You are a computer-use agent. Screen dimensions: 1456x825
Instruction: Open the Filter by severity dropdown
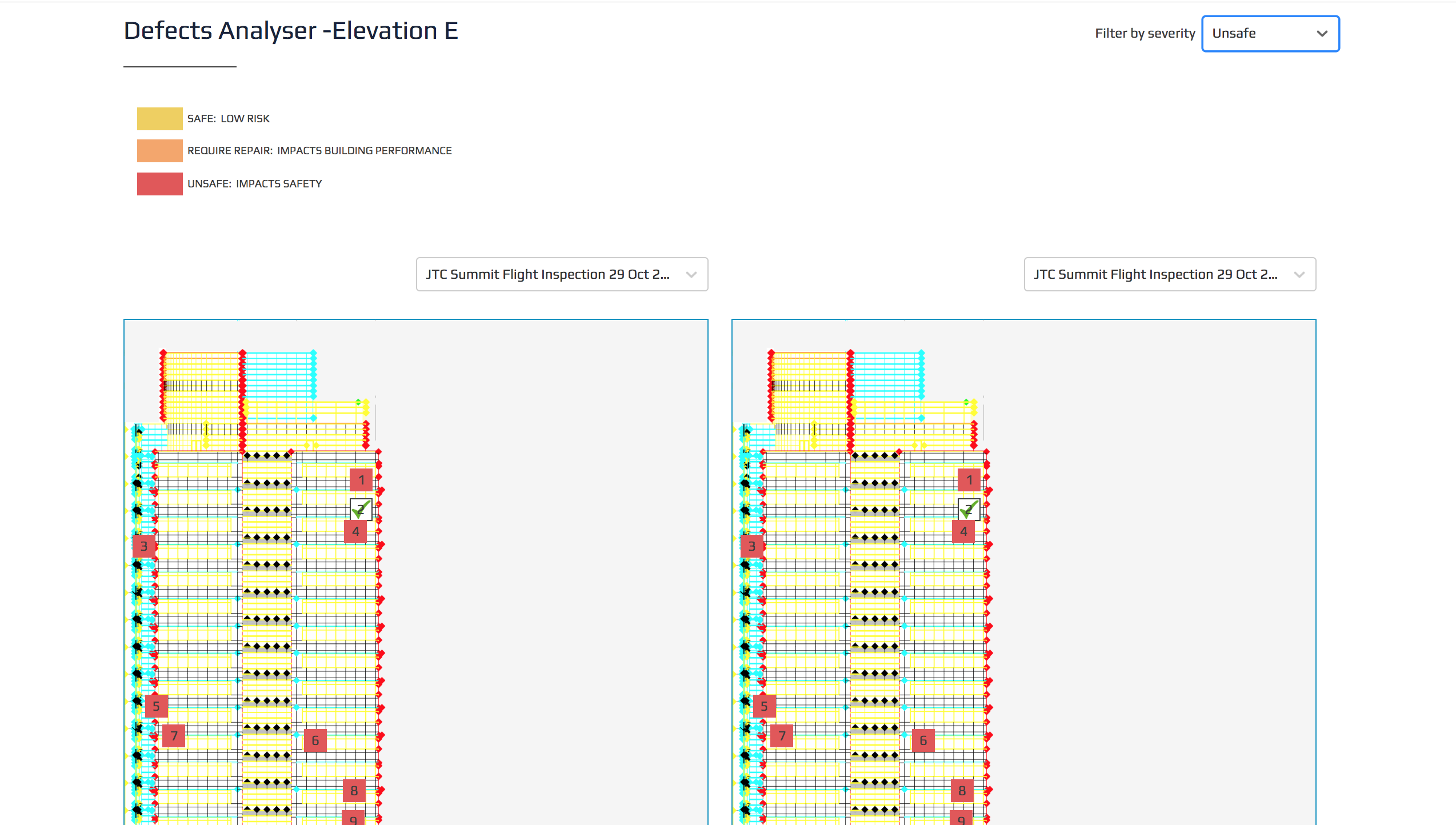(x=1270, y=34)
